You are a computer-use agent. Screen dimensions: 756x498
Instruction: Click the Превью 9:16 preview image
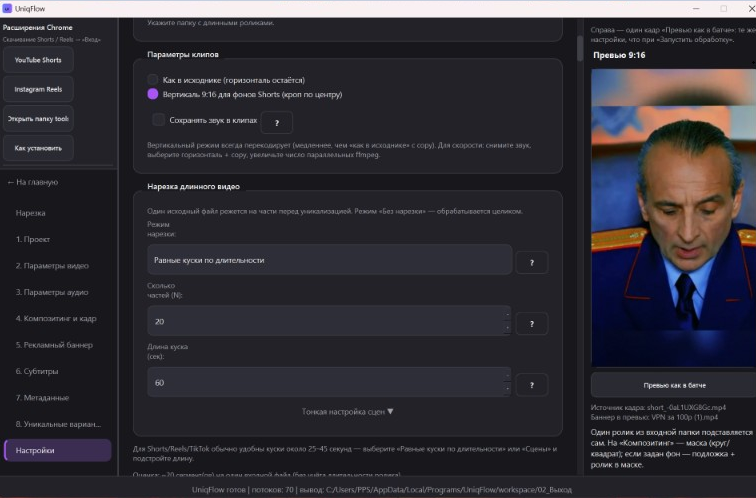point(674,218)
